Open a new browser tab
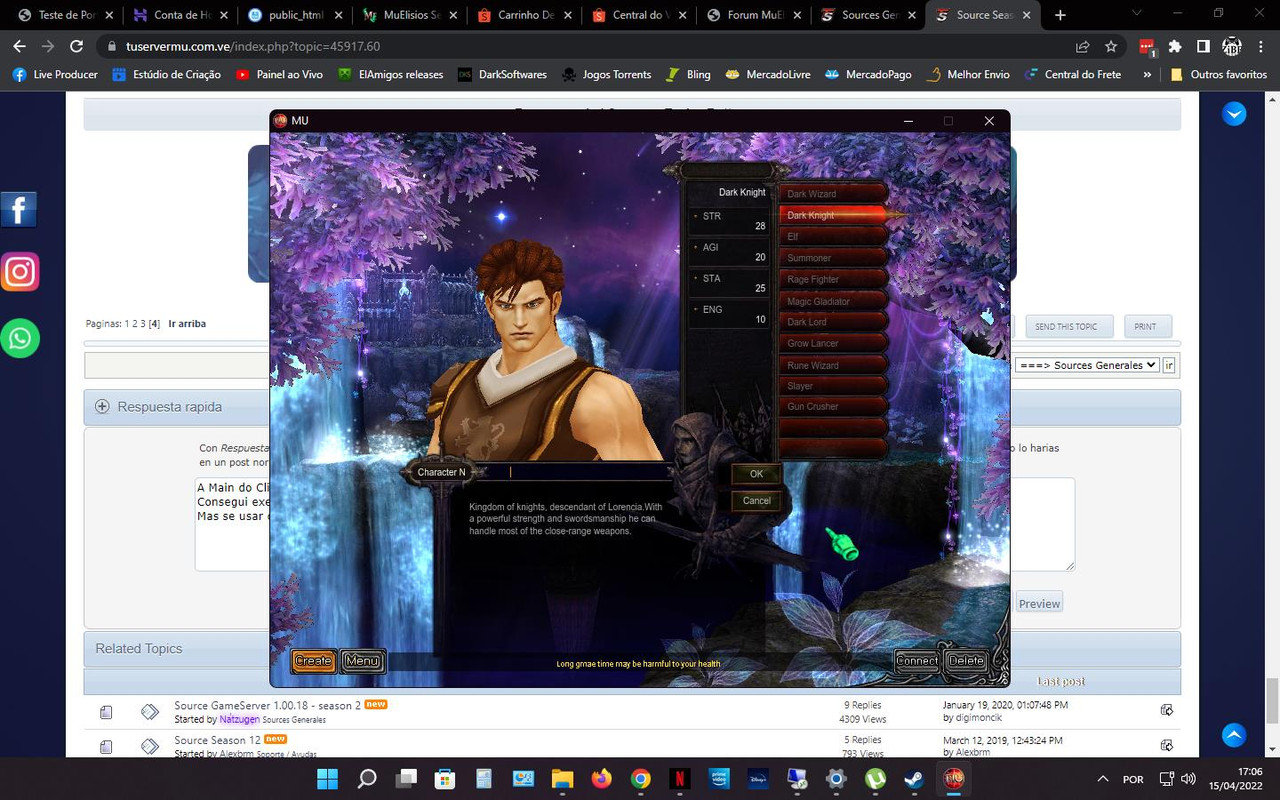The image size is (1280, 800). coord(1060,15)
